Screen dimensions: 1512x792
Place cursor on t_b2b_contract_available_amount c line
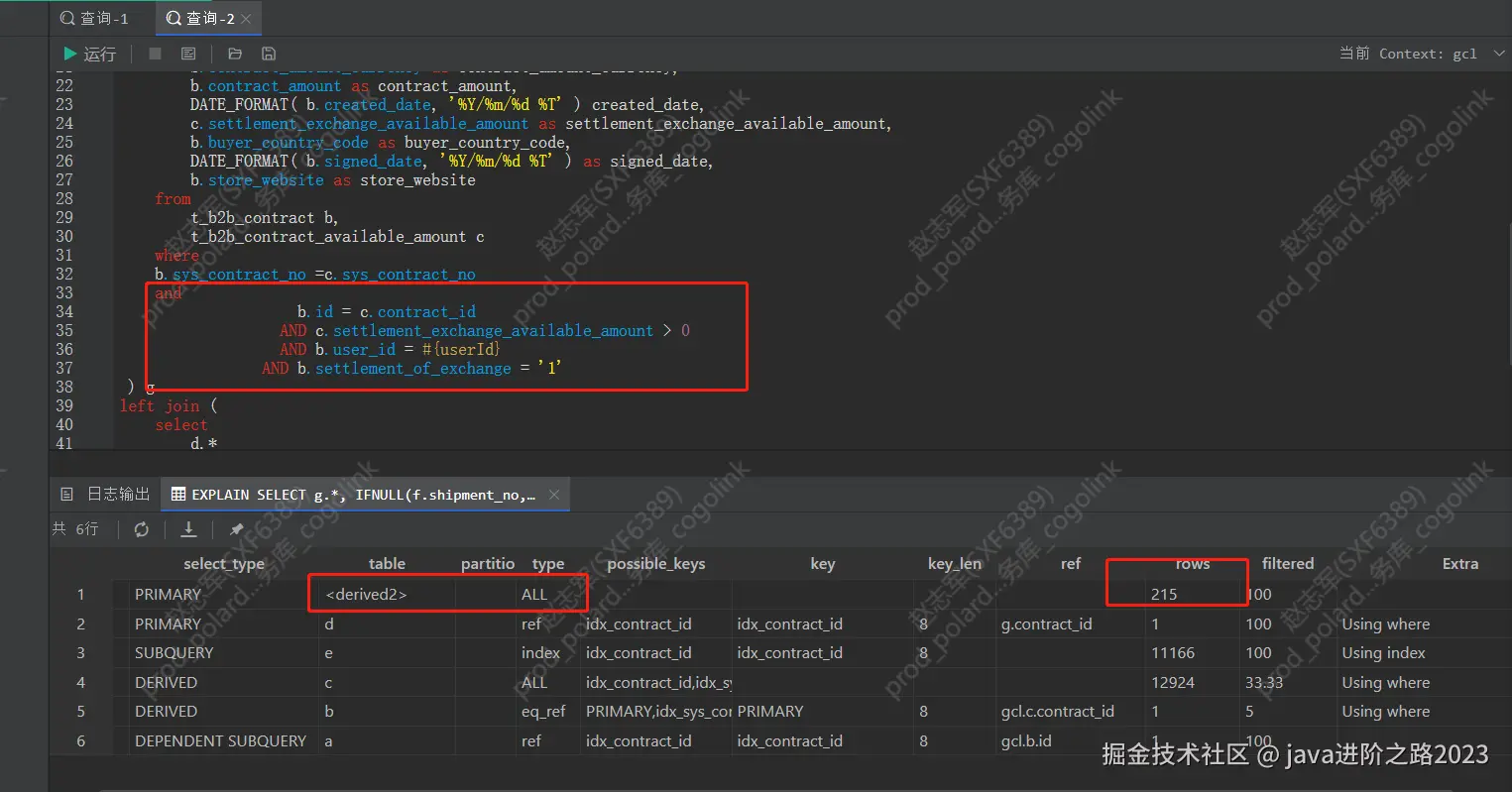pos(337,237)
